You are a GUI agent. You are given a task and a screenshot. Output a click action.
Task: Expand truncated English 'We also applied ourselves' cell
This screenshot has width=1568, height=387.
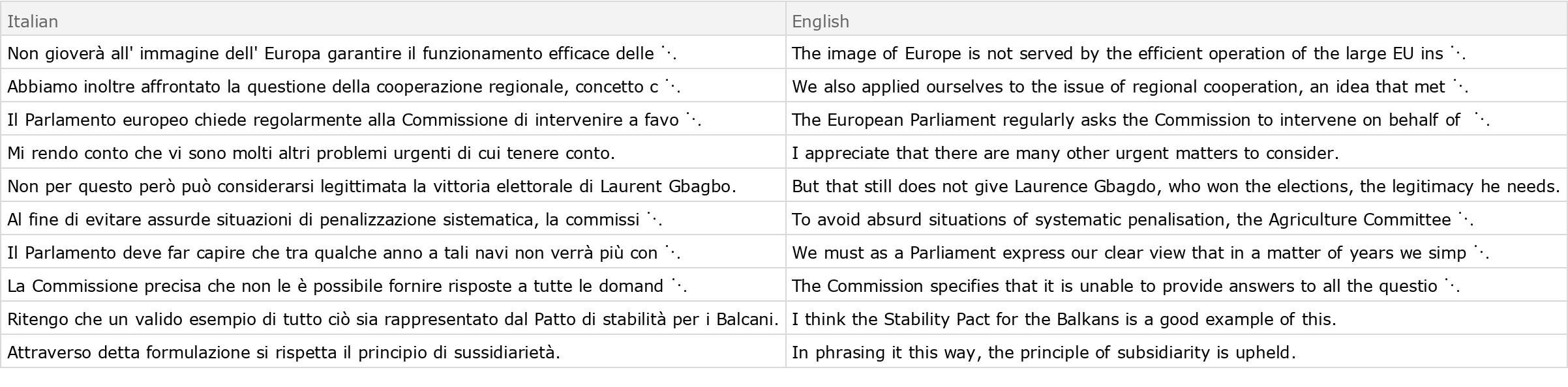pos(1460,86)
